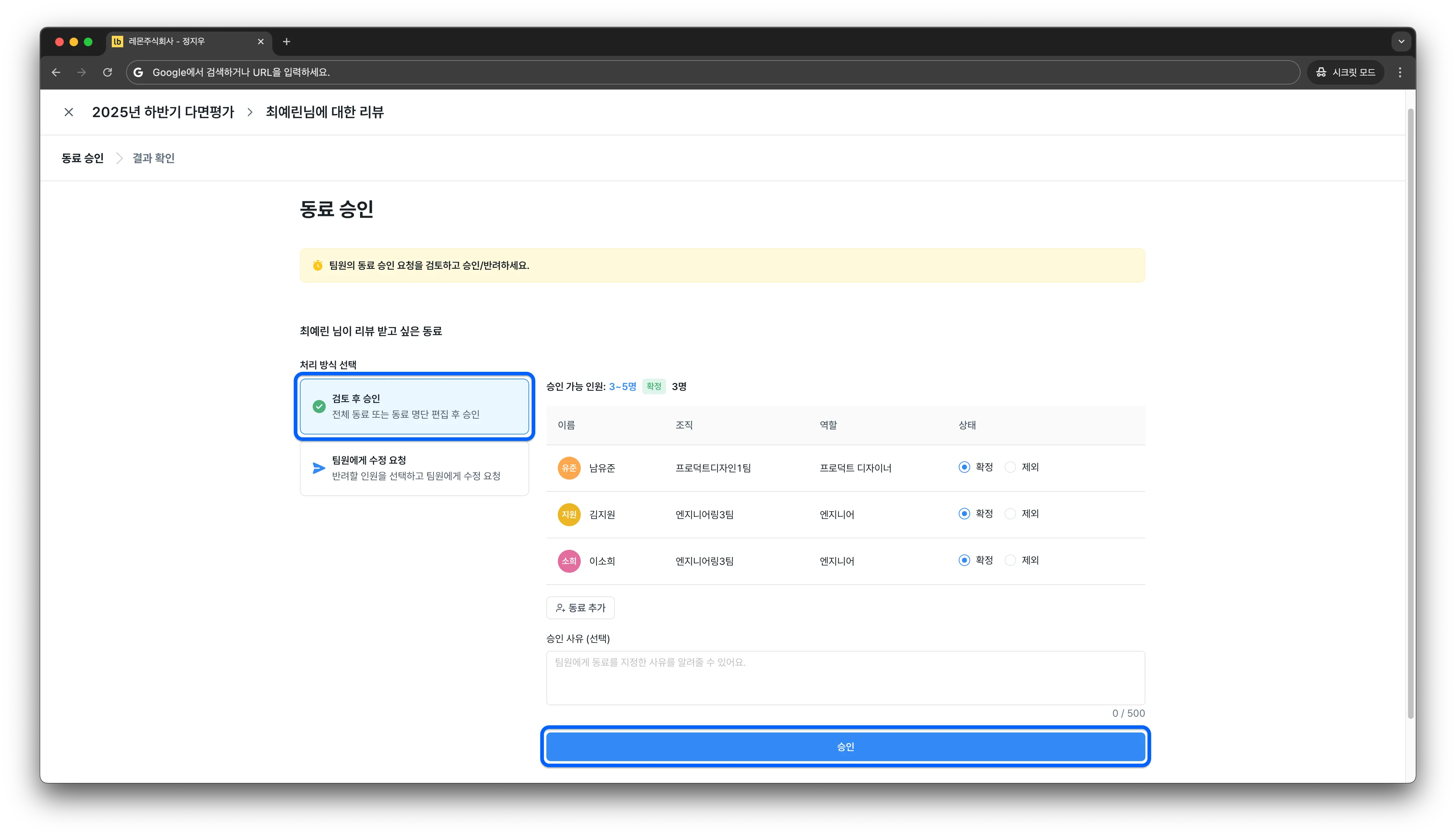Select 확정 for 김지원
Image resolution: width=1456 pixels, height=836 pixels.
coord(964,514)
